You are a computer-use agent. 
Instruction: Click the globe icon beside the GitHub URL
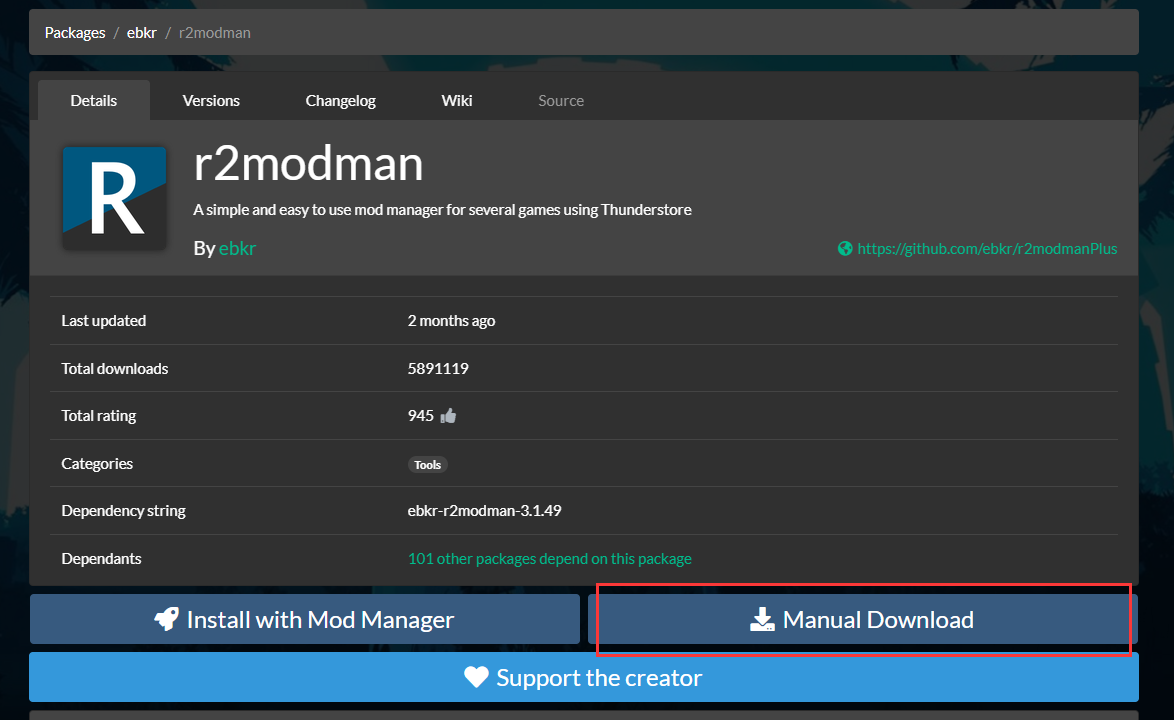tap(845, 249)
